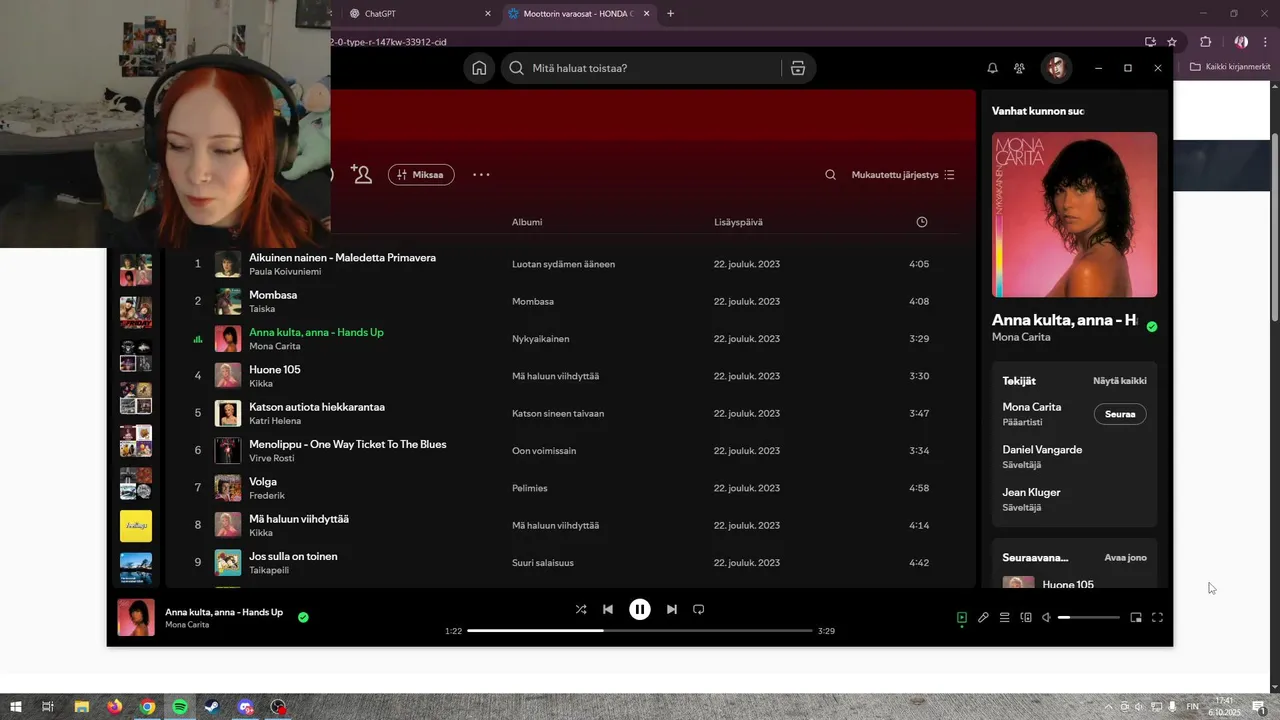The width and height of the screenshot is (1280, 720).
Task: Close the ChatGPT tab
Action: tap(488, 14)
